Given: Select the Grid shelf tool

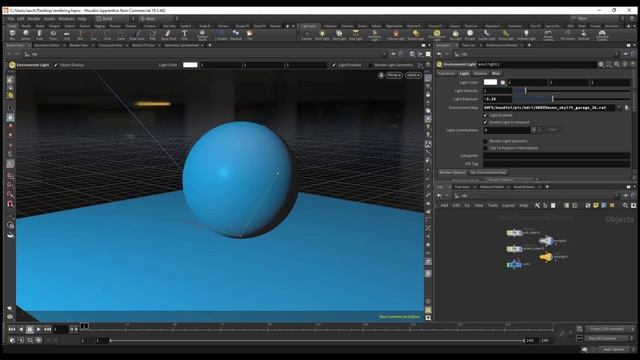Looking at the screenshot, I should (x=67, y=35).
